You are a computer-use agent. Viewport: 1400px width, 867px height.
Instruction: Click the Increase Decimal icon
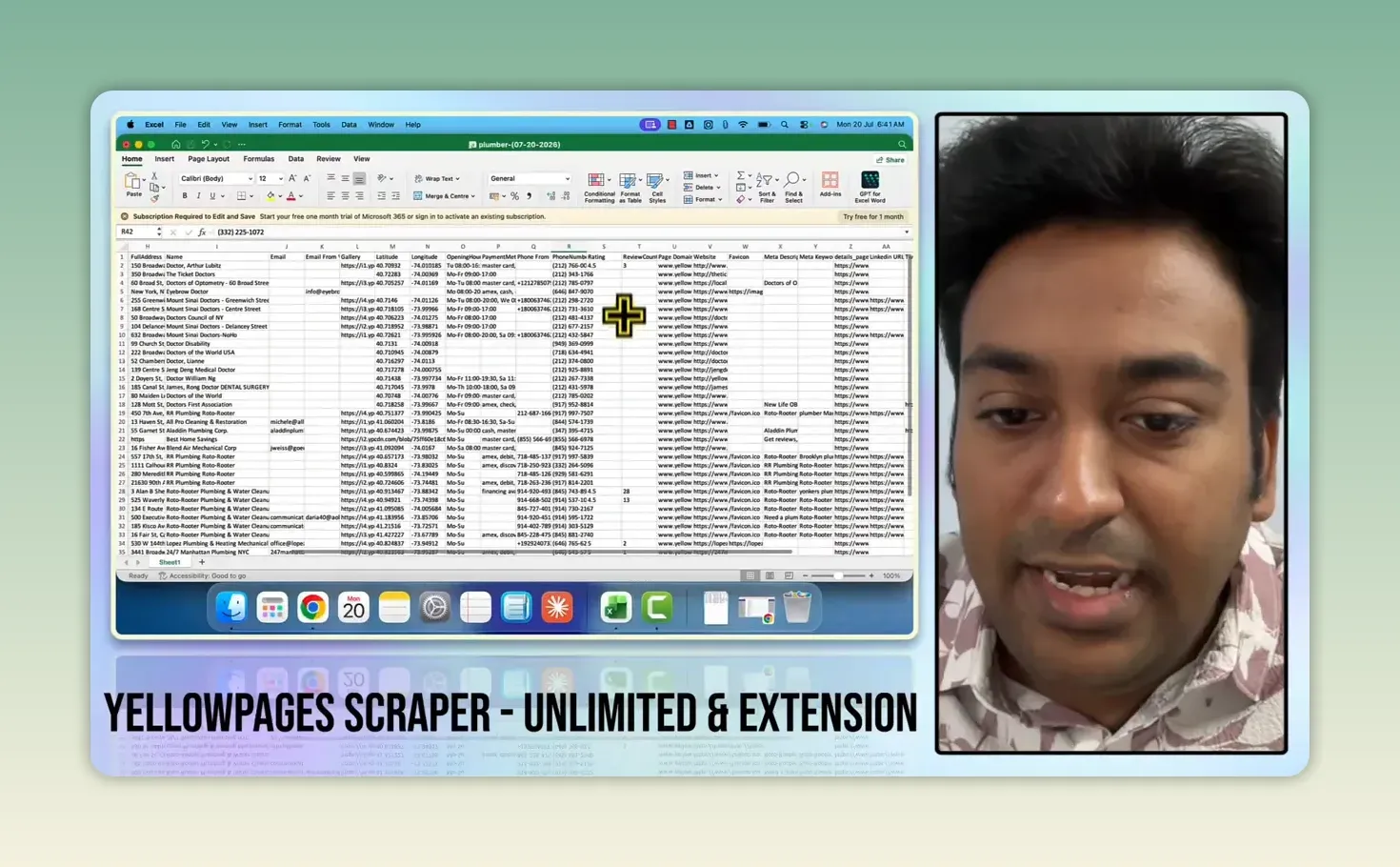pyautogui.click(x=550, y=196)
